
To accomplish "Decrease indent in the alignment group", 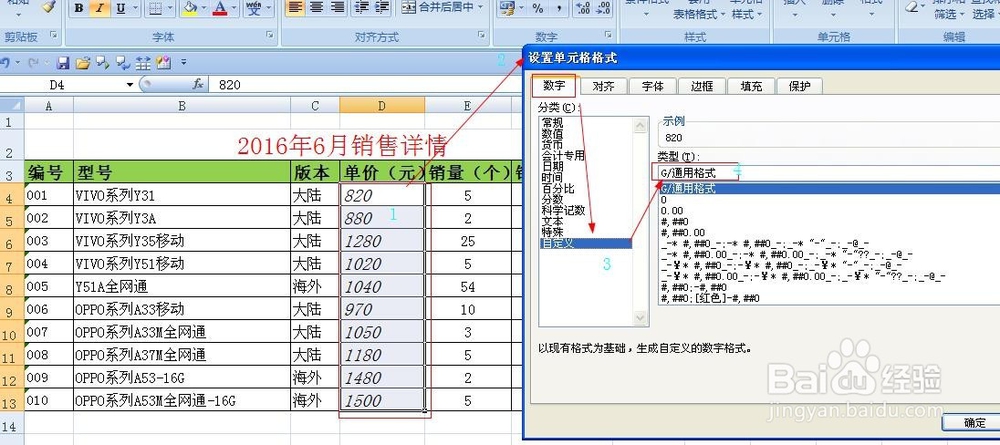I will click(362, 8).
